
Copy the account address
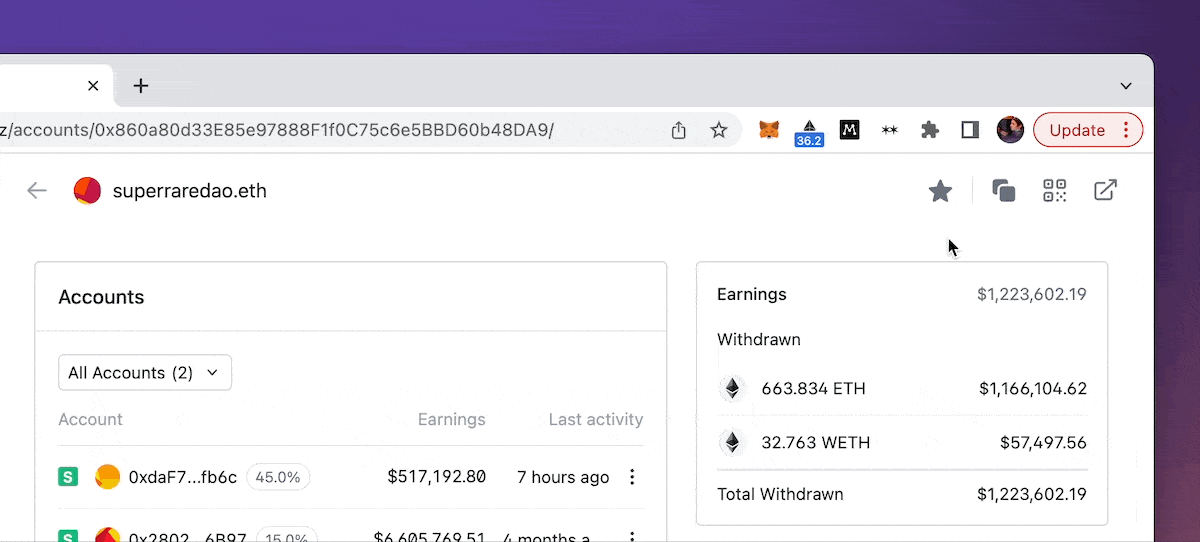[1004, 190]
